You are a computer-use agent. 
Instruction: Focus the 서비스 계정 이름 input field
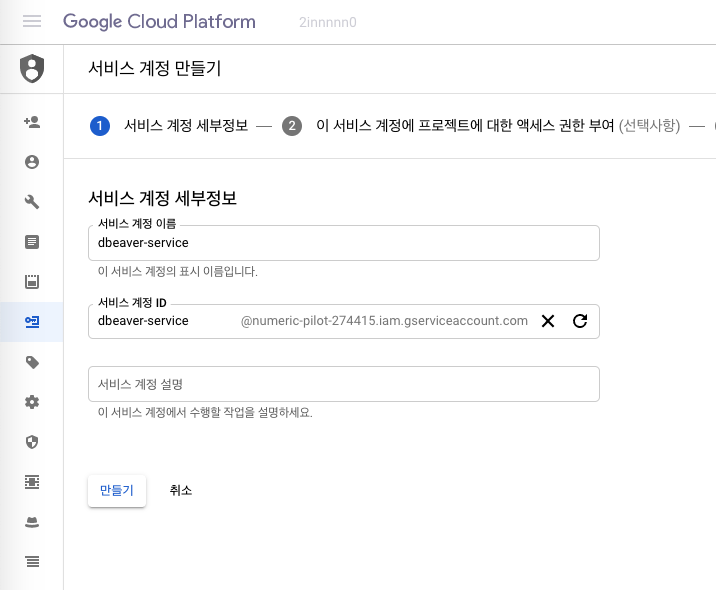(x=343, y=243)
